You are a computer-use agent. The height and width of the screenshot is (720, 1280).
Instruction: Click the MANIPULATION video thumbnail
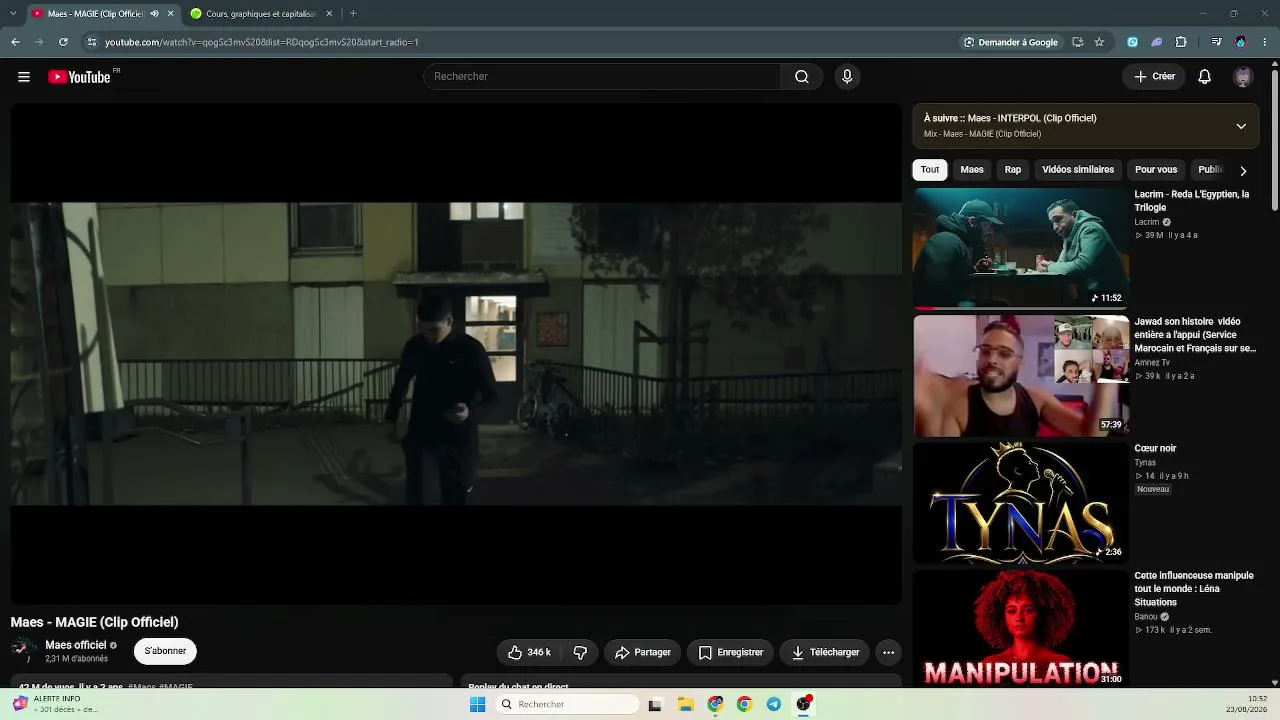[x=1021, y=629]
